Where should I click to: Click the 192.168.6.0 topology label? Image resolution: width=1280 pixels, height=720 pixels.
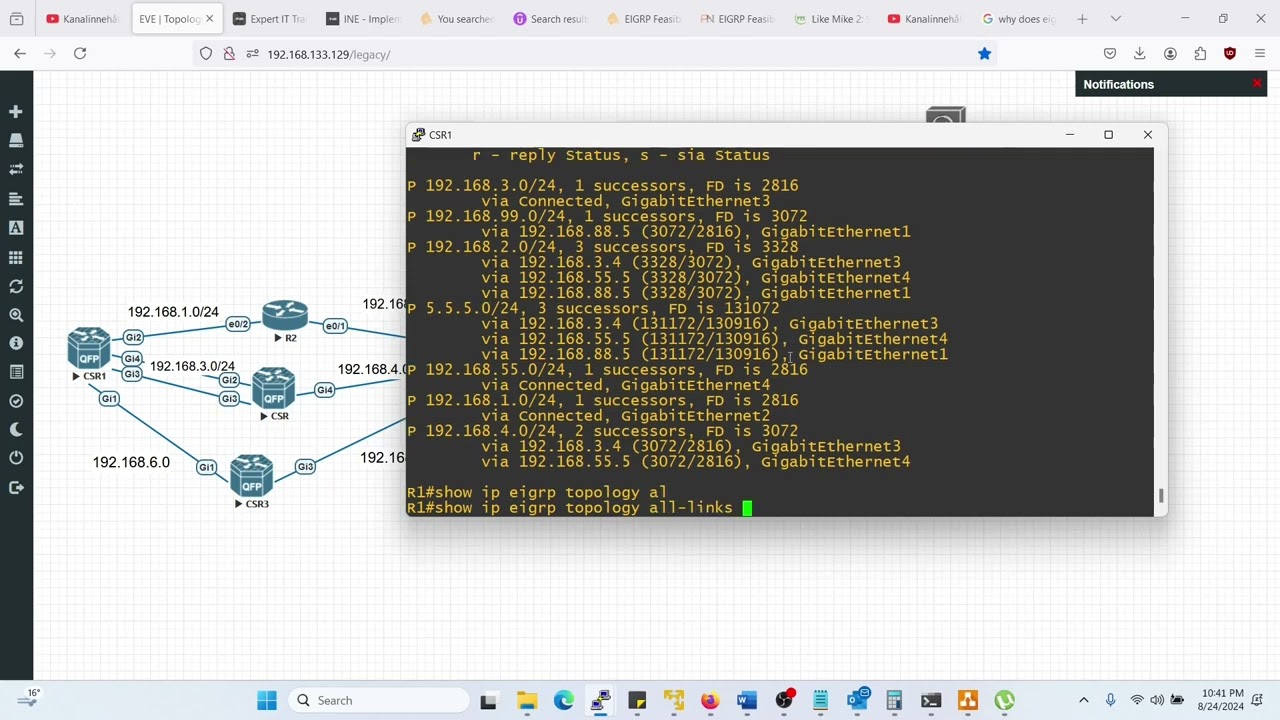click(x=131, y=462)
